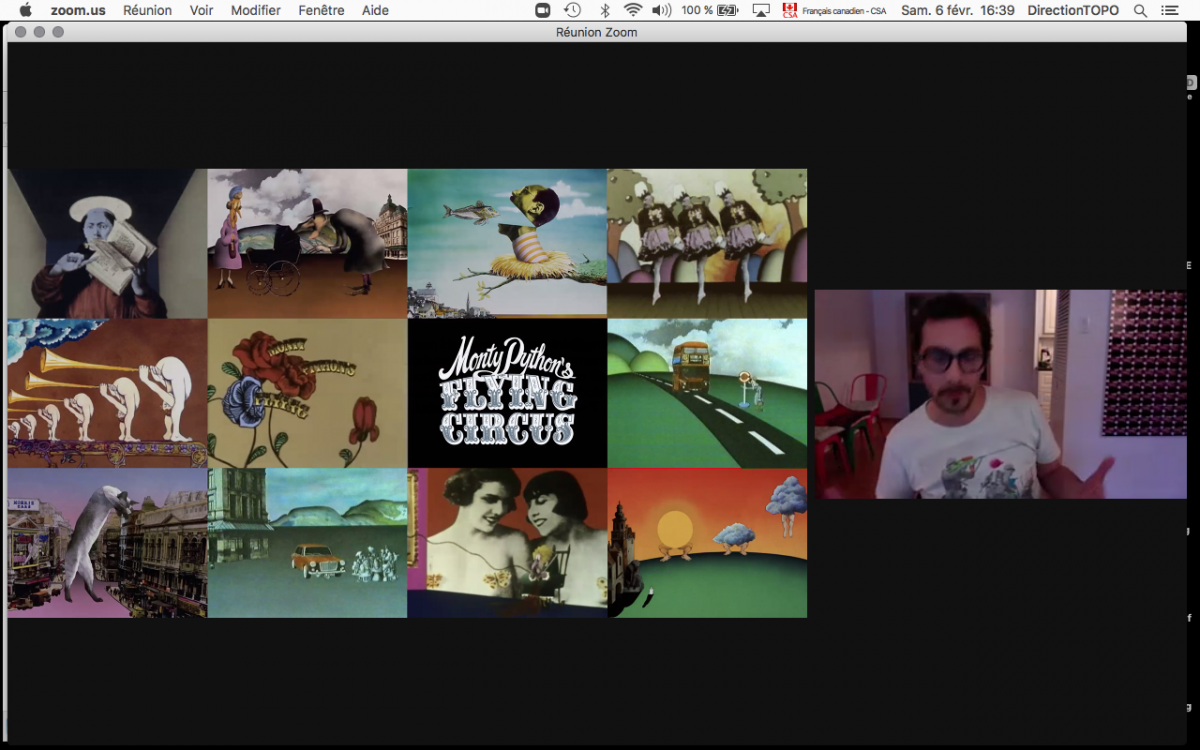This screenshot has width=1200, height=750.
Task: Open the Wi-Fi status menu
Action: coord(632,10)
